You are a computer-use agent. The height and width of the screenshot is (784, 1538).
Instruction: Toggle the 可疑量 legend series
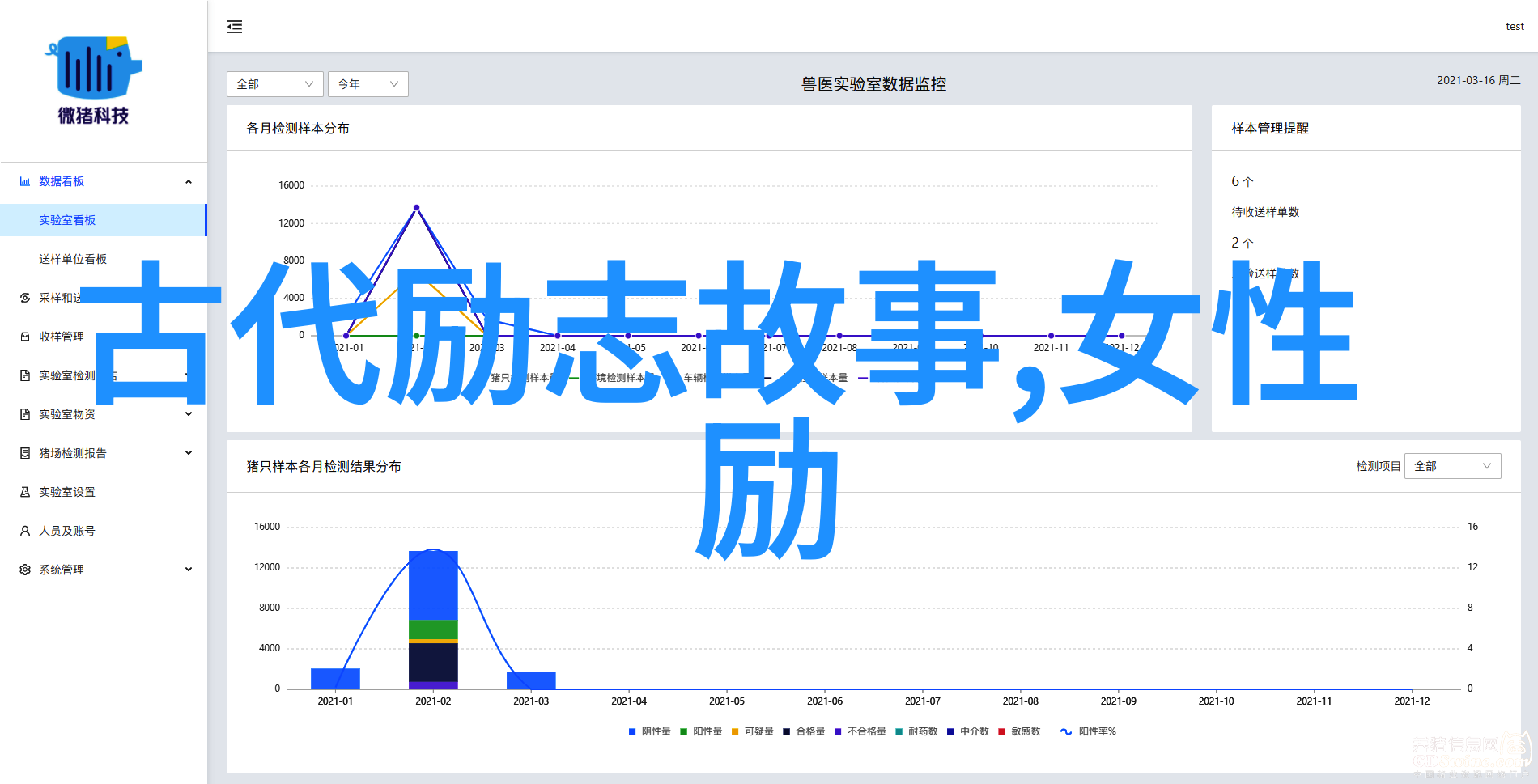click(x=752, y=731)
